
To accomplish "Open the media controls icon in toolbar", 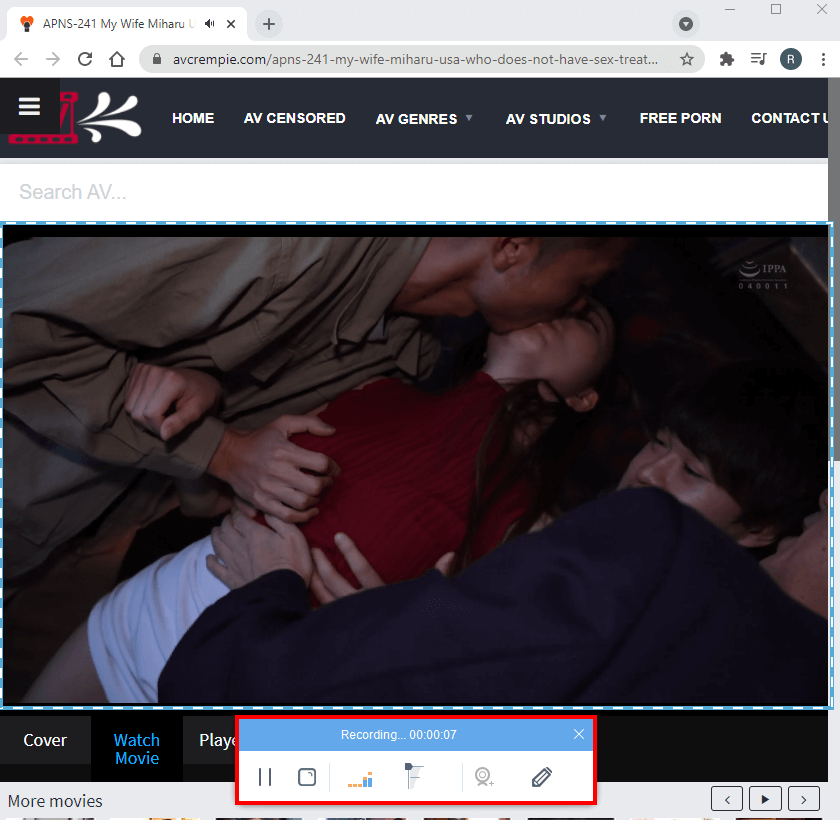I will [x=759, y=59].
